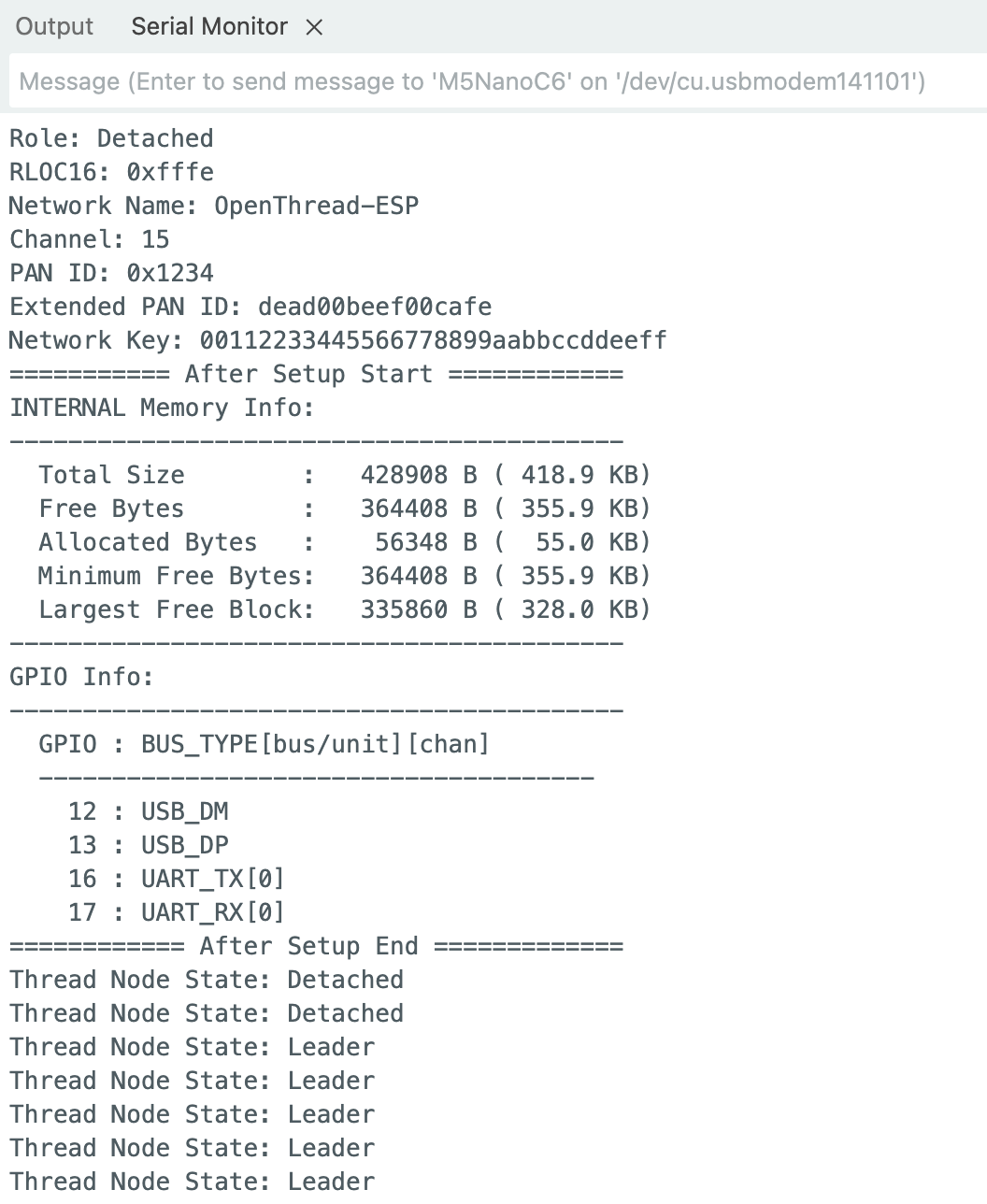987x1204 pixels.
Task: Click the 'GPIO Info:' heading line
Action: point(81,677)
